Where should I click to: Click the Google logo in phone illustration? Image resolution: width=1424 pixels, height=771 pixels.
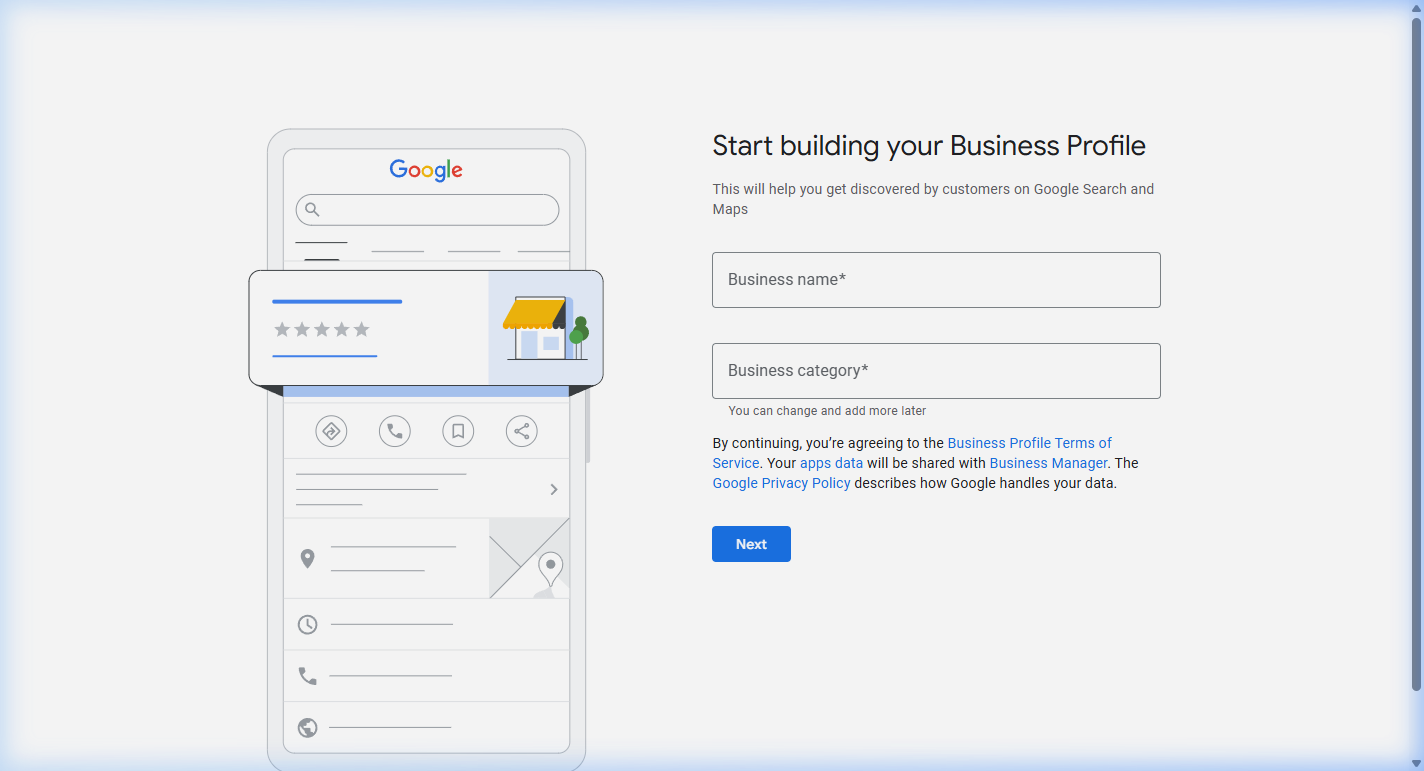426,170
